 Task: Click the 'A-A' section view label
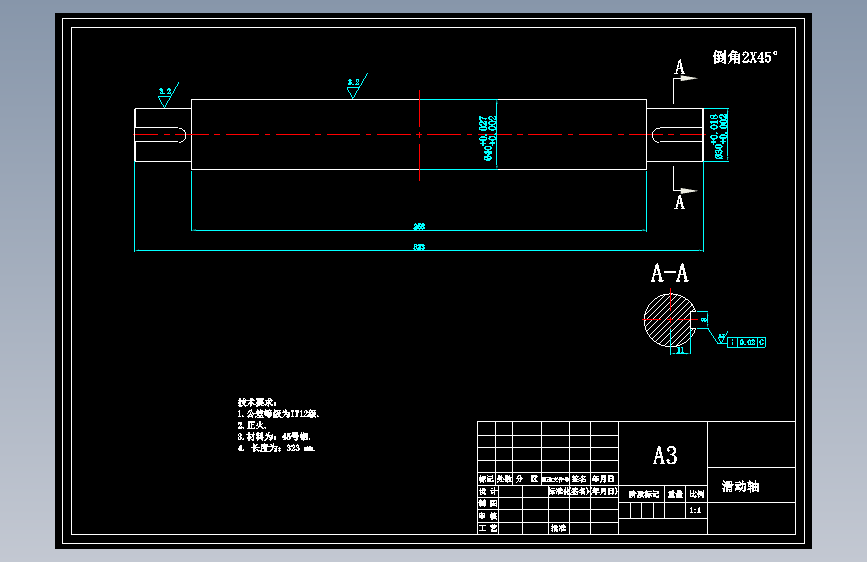pos(670,273)
